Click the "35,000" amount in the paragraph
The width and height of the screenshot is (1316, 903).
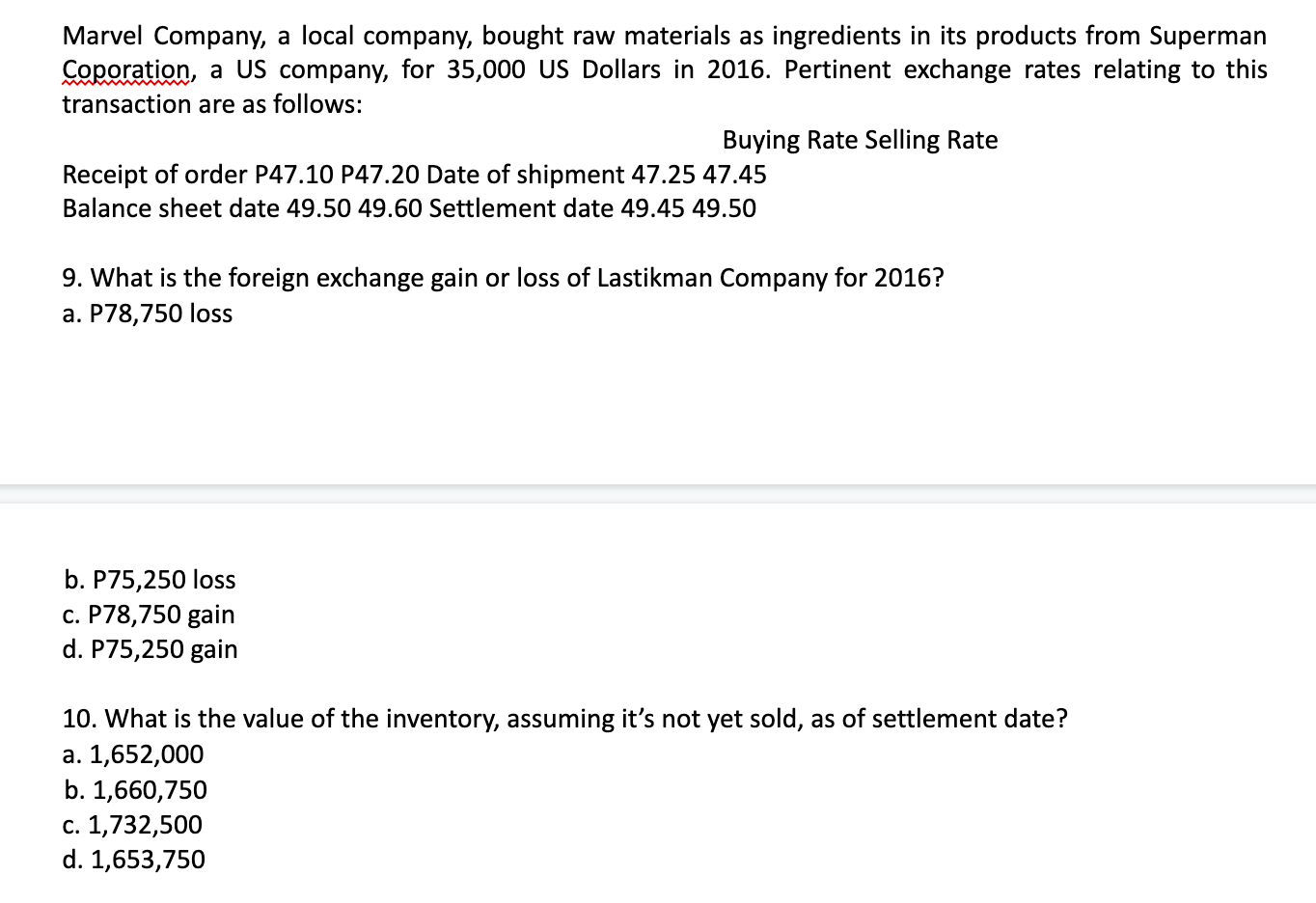pyautogui.click(x=486, y=70)
